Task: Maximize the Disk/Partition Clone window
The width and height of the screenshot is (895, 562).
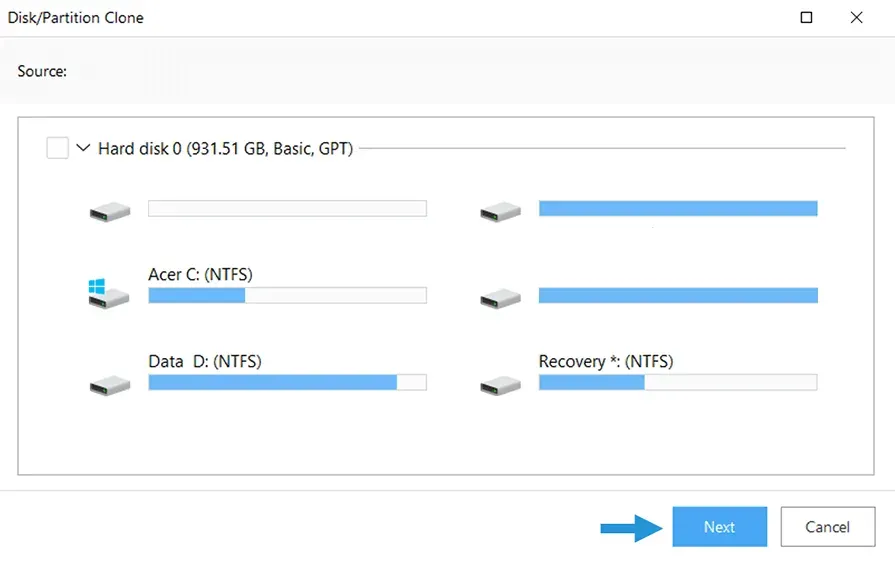Action: click(806, 17)
